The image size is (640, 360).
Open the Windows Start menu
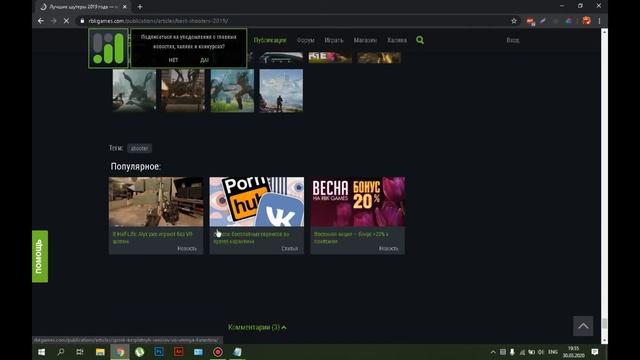pyautogui.click(x=42, y=352)
